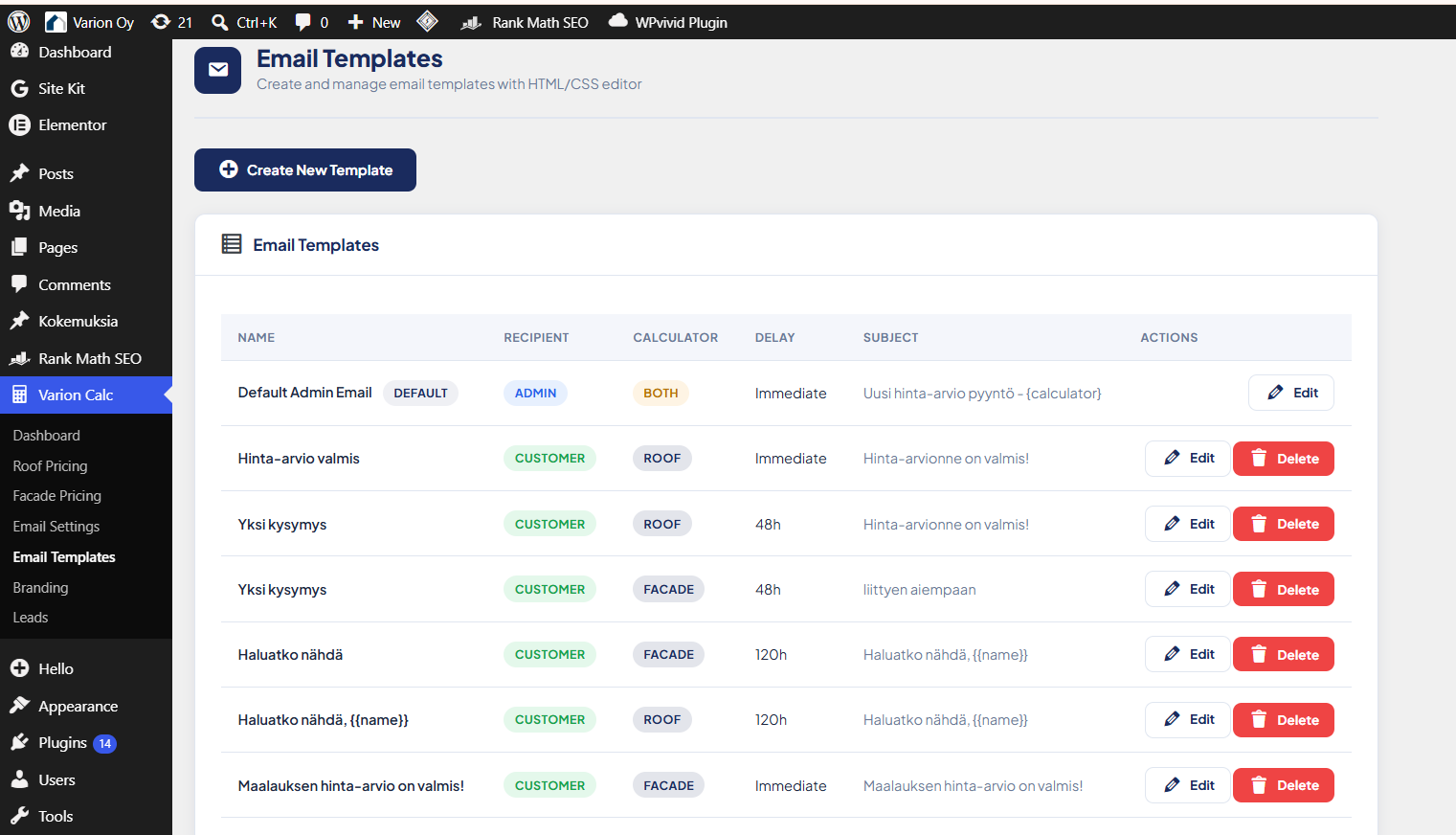Click the Appearance brush icon

pos(19,706)
